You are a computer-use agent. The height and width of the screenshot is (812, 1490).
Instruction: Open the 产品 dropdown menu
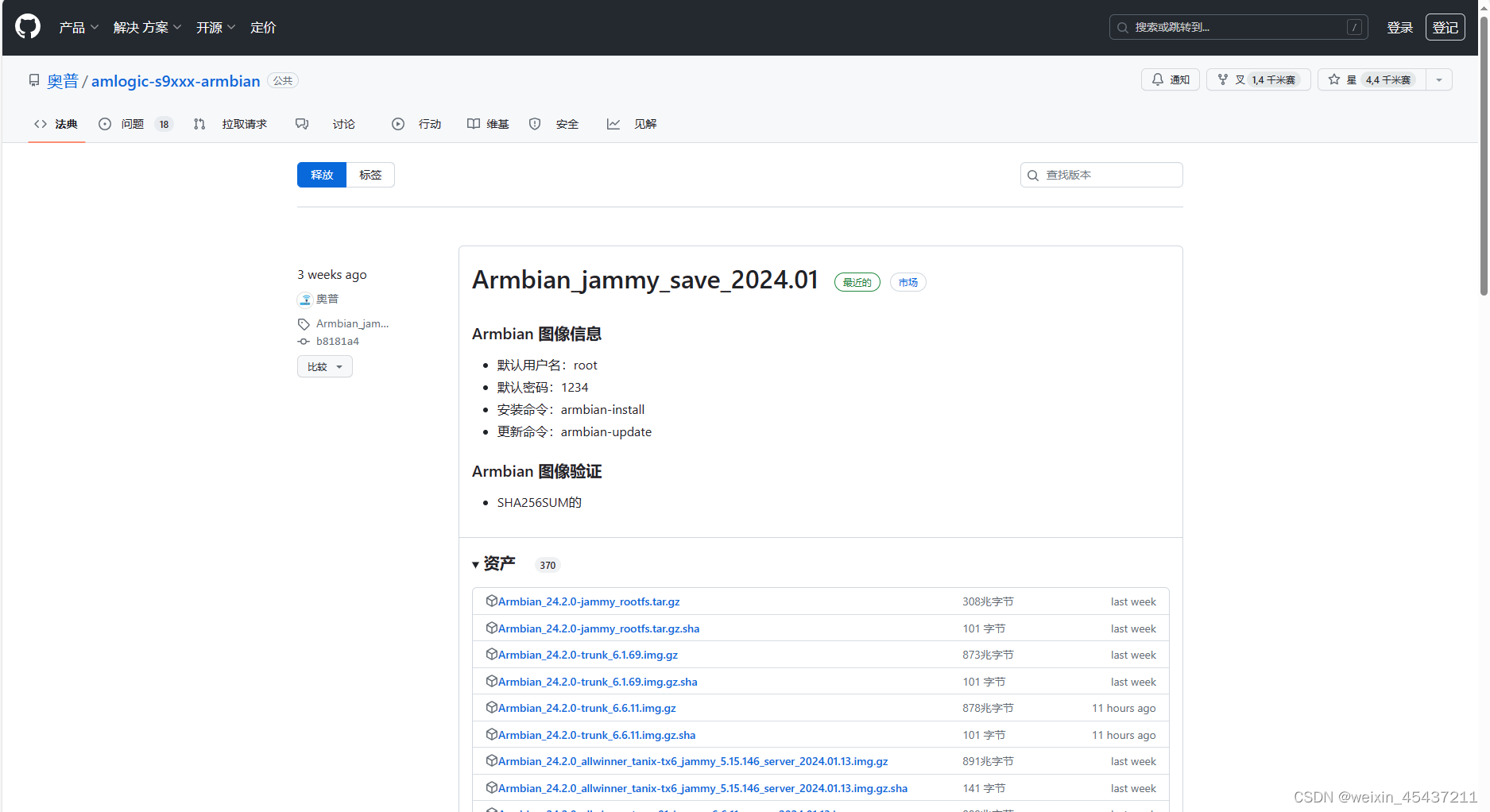tap(79, 27)
